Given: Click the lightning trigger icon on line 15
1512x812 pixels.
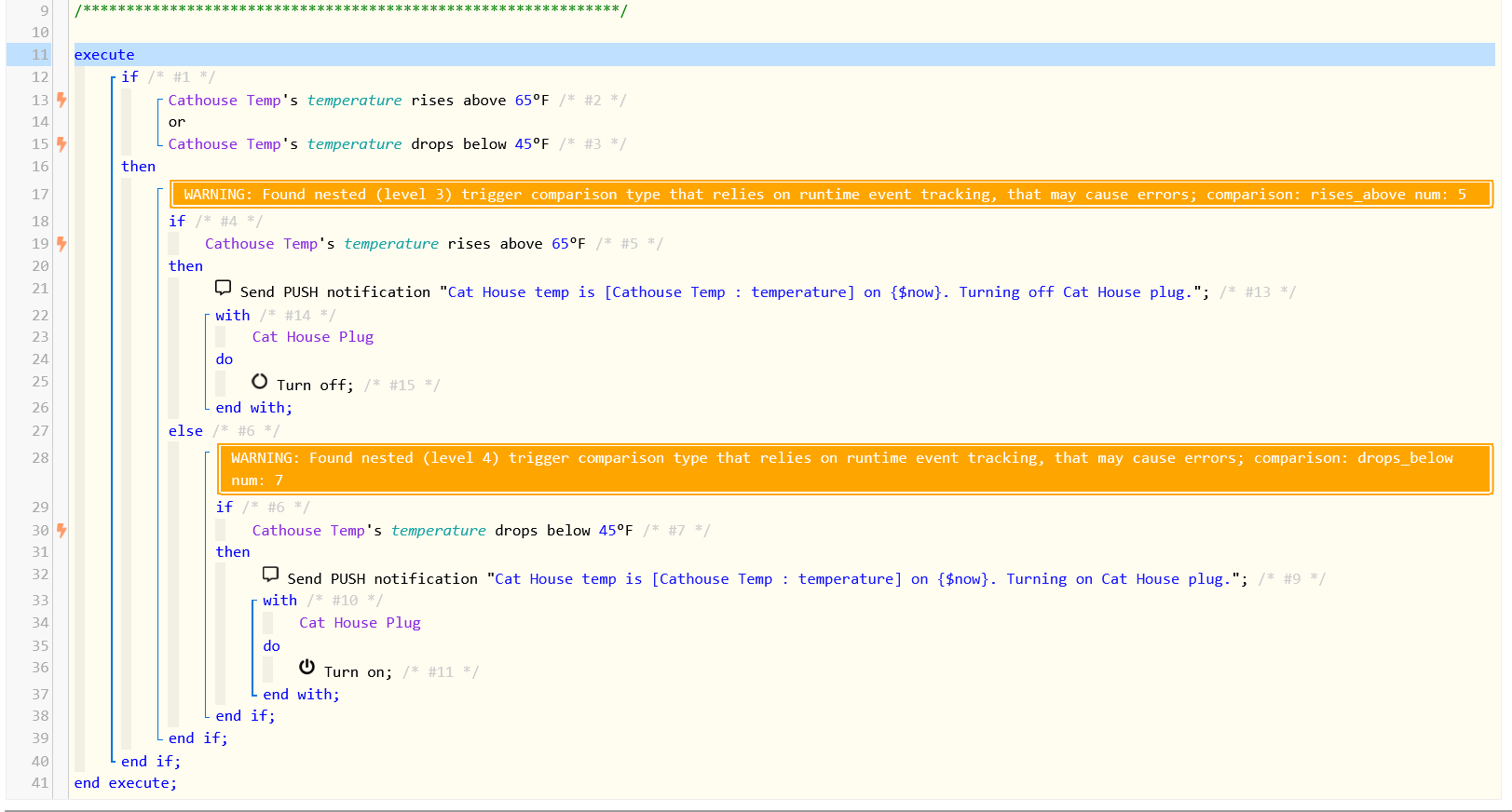Looking at the screenshot, I should 61,144.
